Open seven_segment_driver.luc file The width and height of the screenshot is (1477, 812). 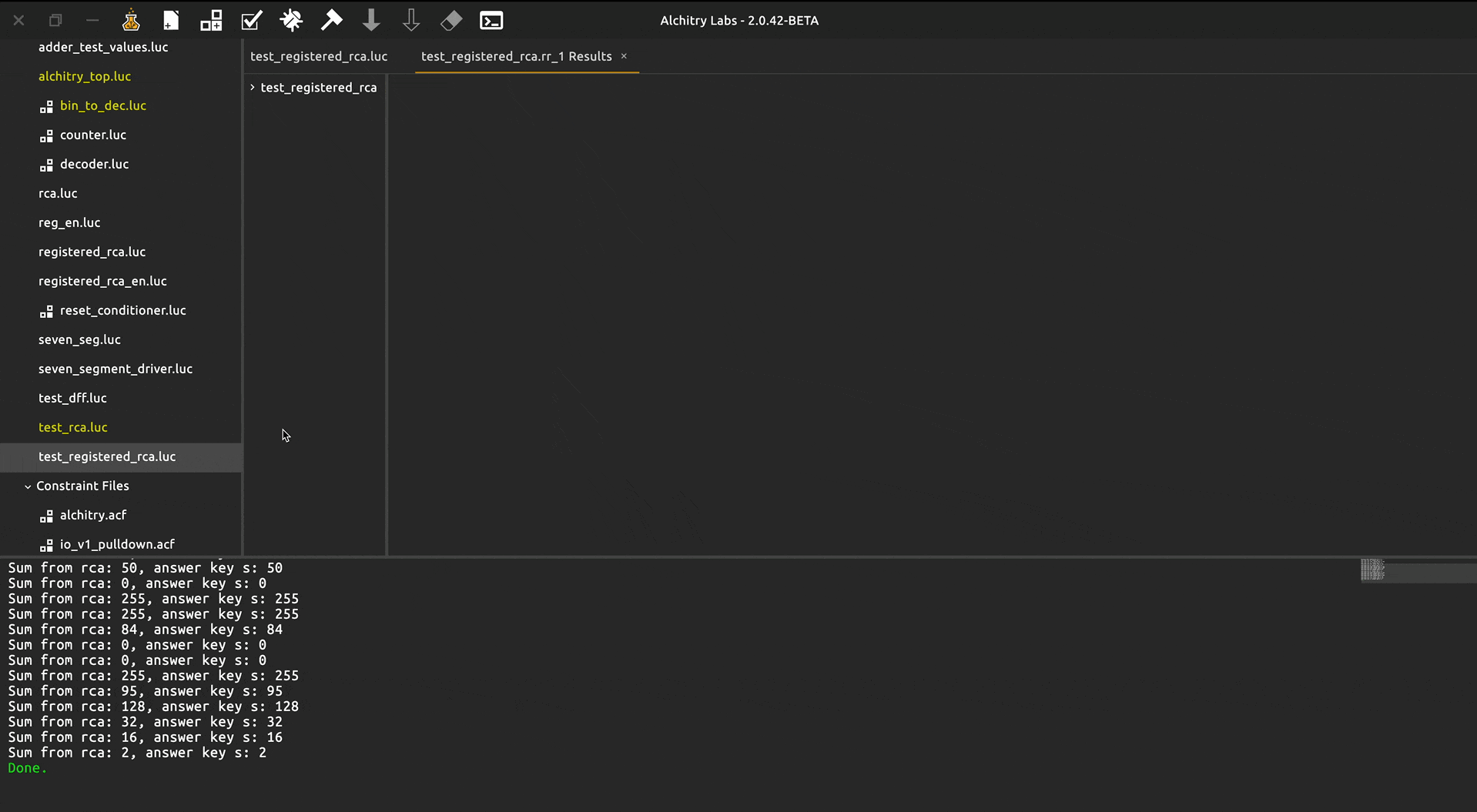click(x=116, y=369)
